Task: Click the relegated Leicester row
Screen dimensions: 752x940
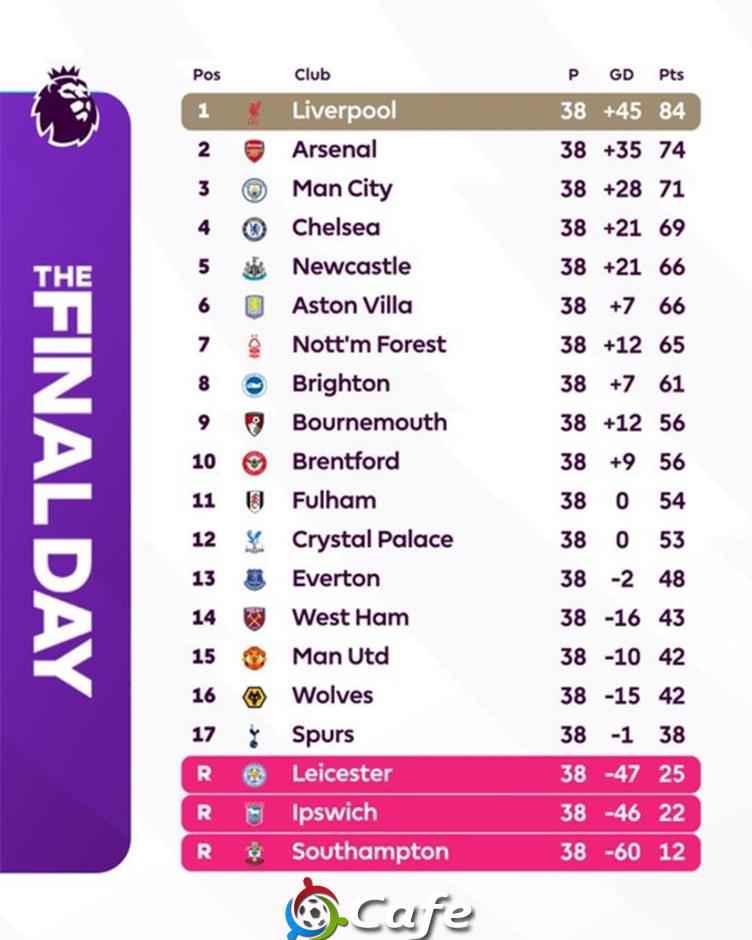Action: (x=441, y=774)
